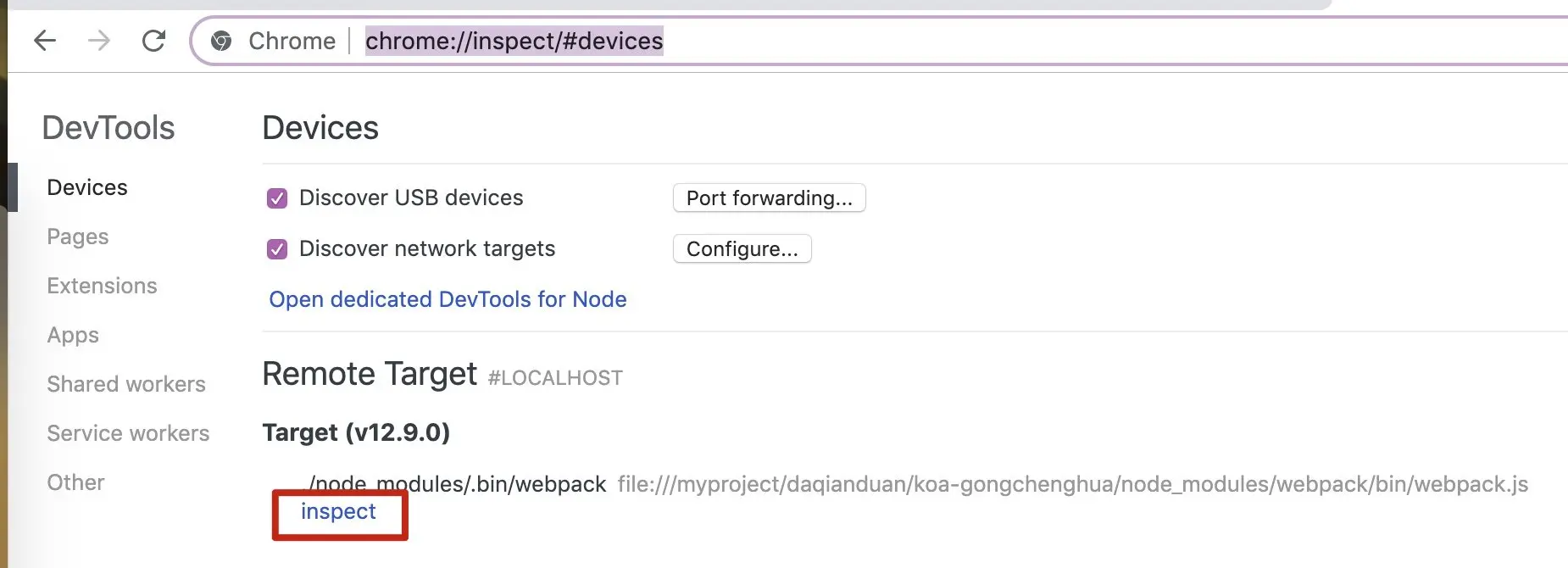Select Devices in the sidebar
The width and height of the screenshot is (1568, 568).
point(87,187)
